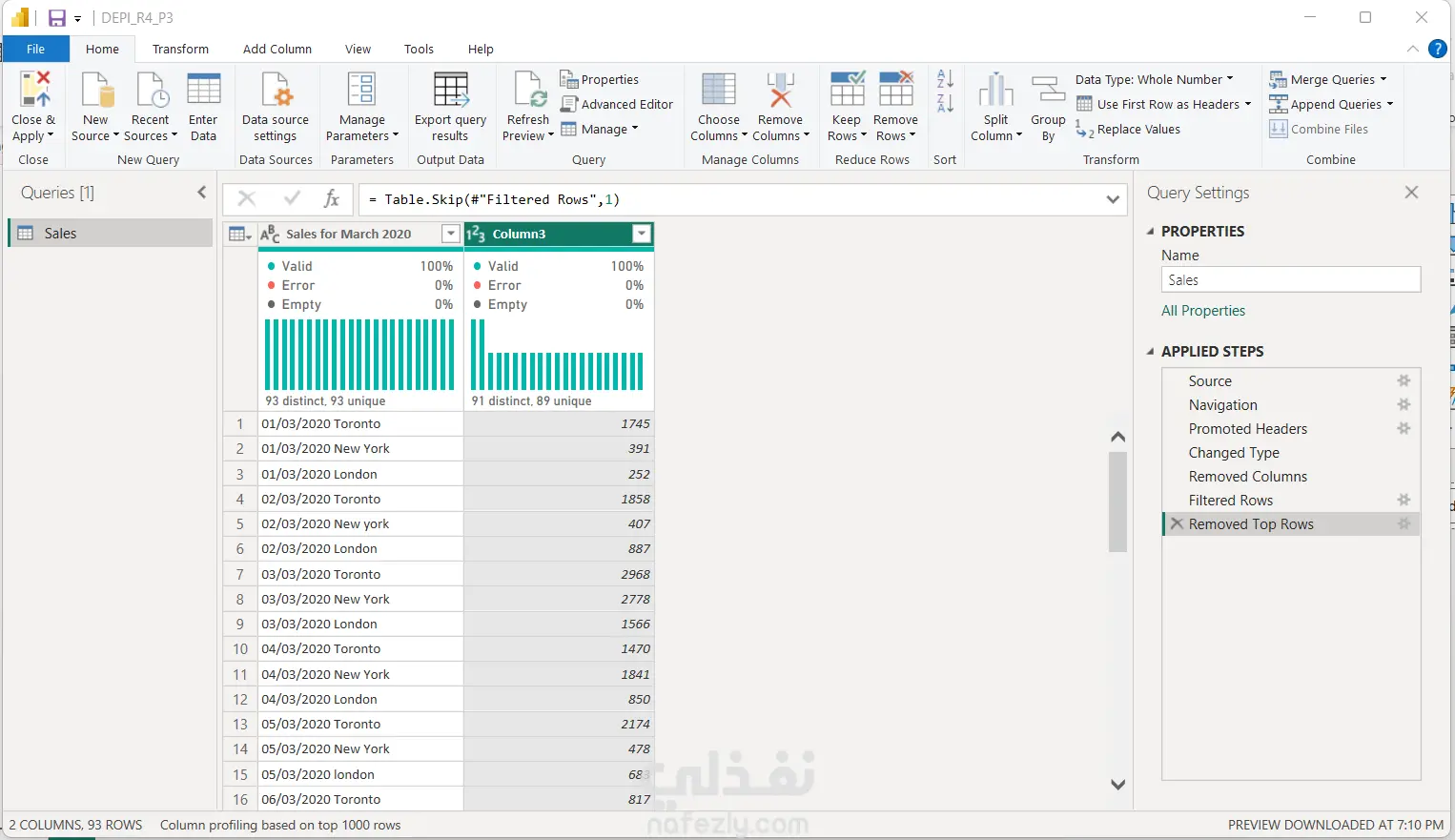The image size is (1455, 840).
Task: Open the File tab
Action: pos(35,49)
